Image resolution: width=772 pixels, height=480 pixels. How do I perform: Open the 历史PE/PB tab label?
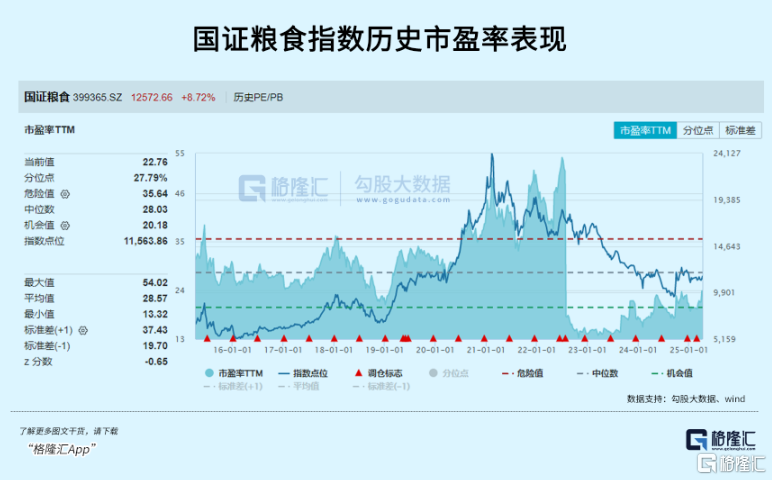pos(258,97)
